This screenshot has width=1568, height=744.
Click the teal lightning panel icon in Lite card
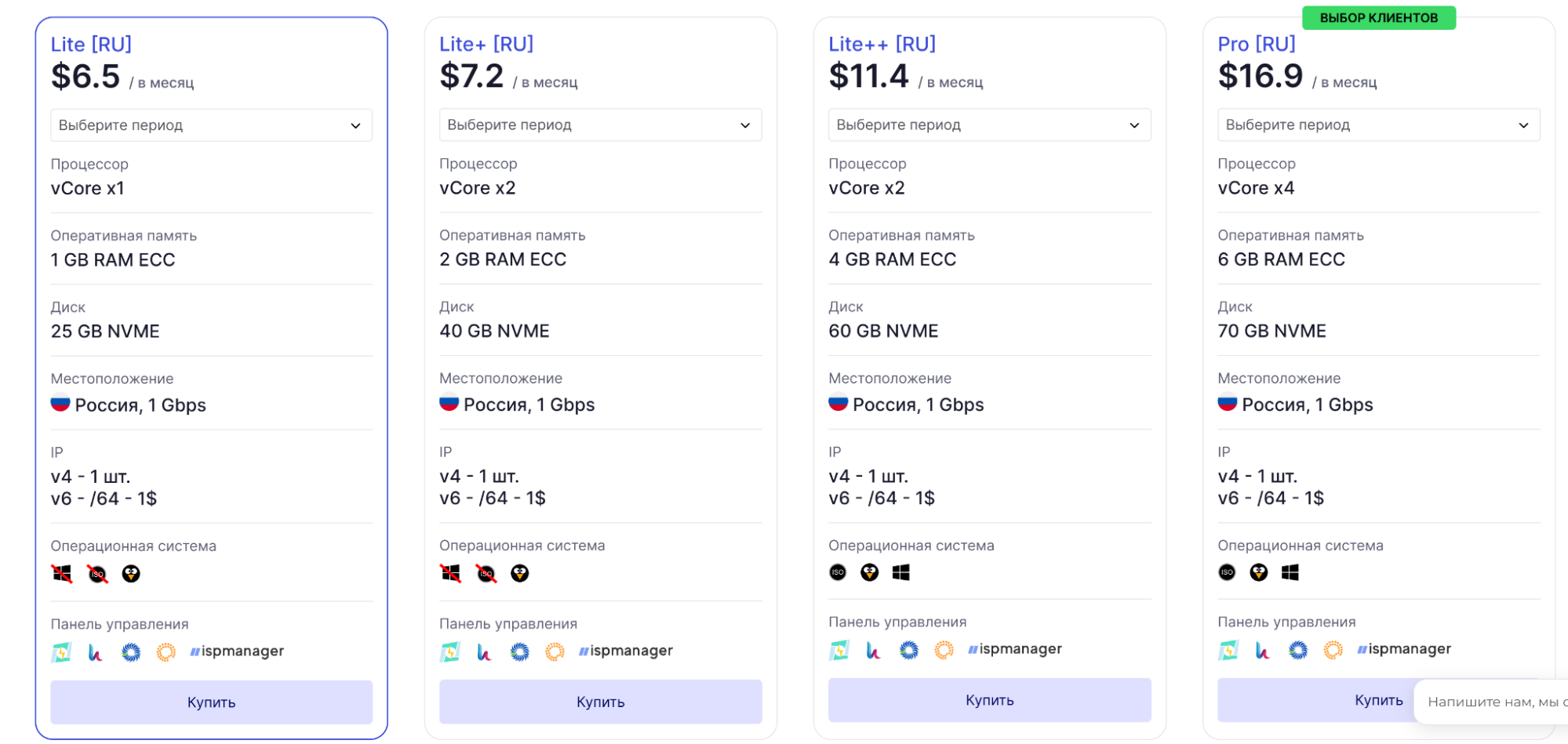[x=61, y=651]
